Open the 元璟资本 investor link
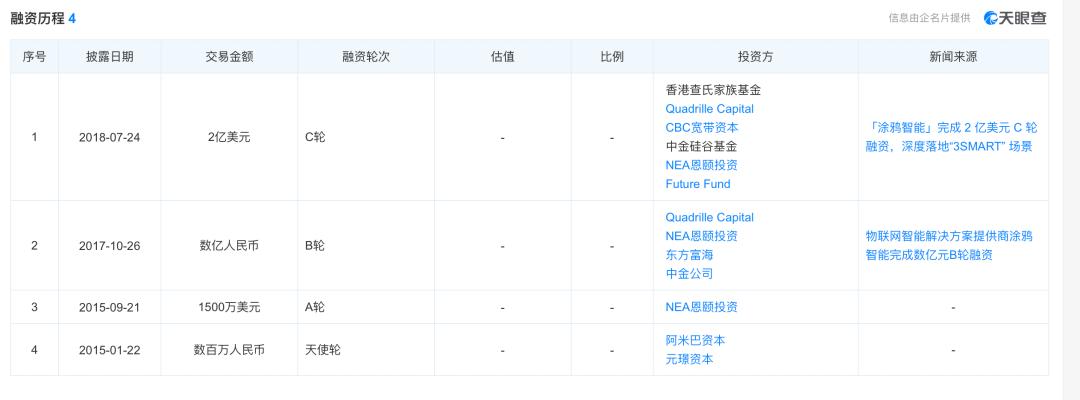Image resolution: width=1080 pixels, height=400 pixels. click(x=689, y=359)
